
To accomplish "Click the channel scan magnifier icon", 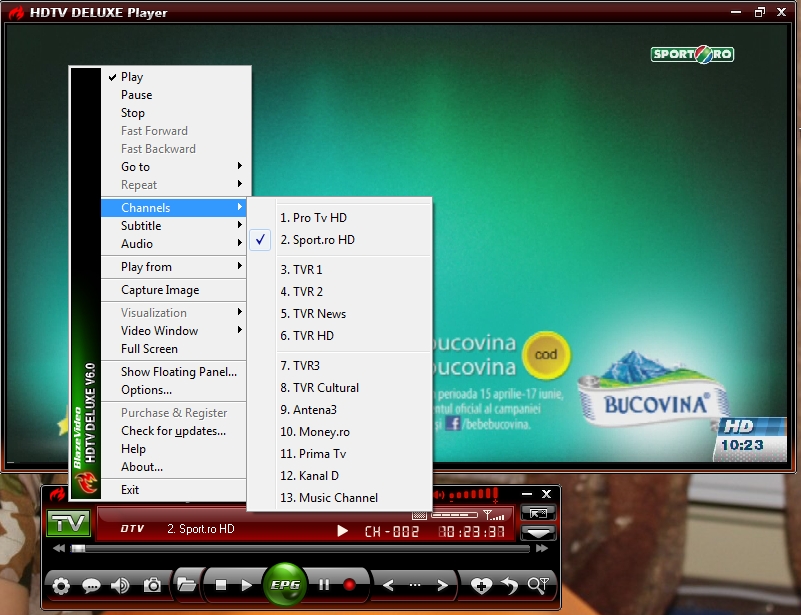I will tap(539, 585).
